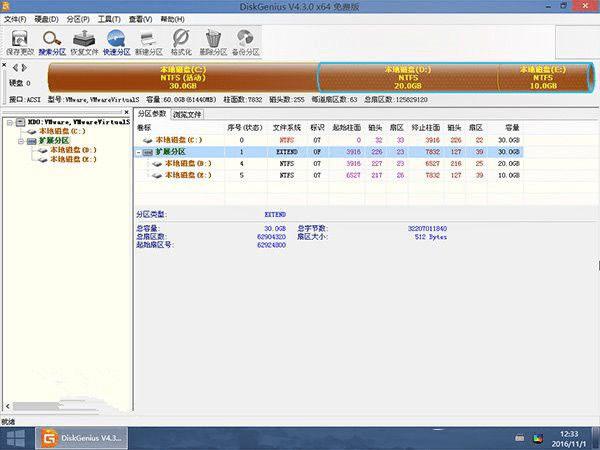This screenshot has width=600, height=450.
Task: Click the 本地磁盘(E:) row in partition table
Action: click(x=329, y=175)
